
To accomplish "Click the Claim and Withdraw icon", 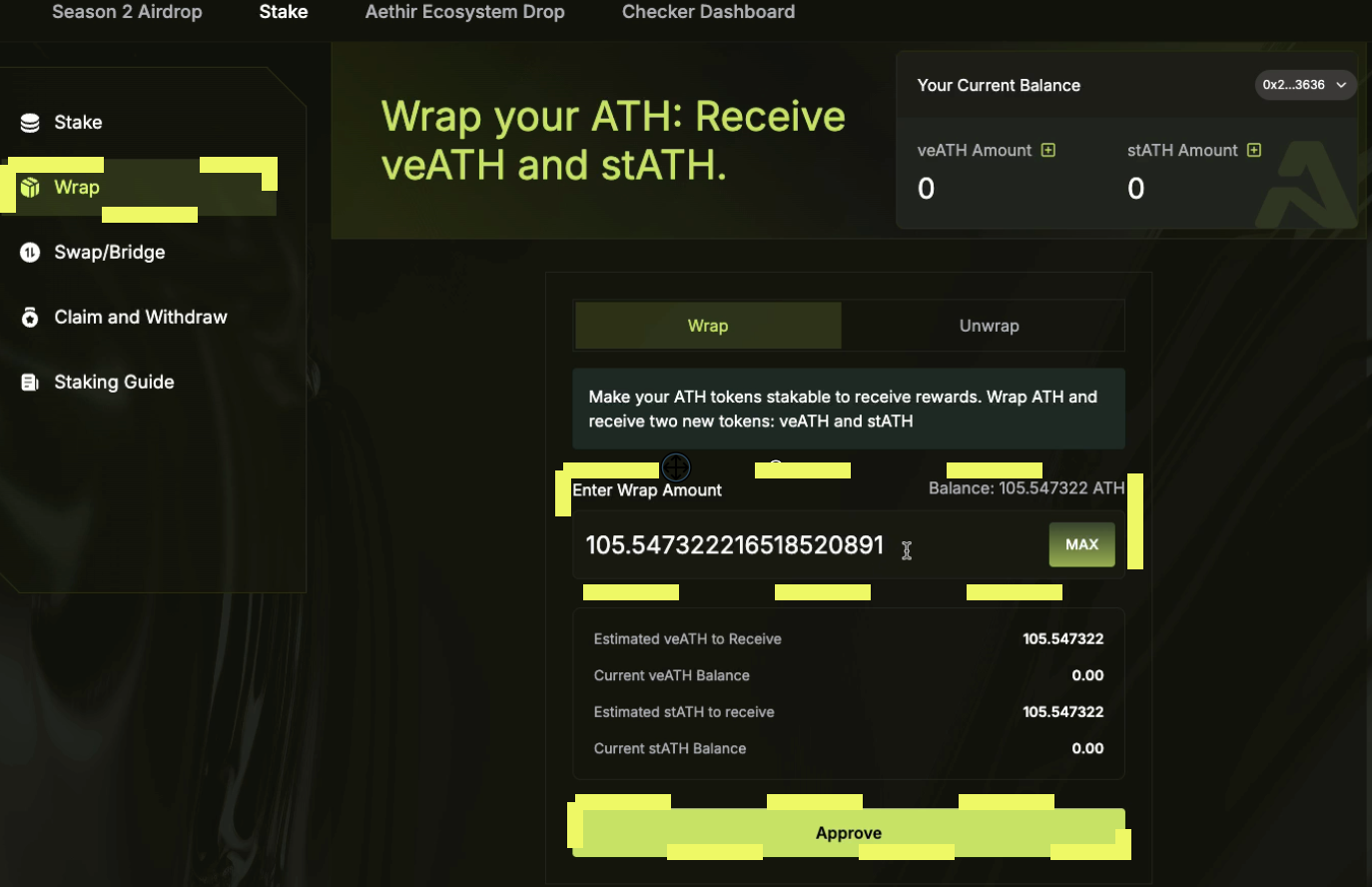I will click(29, 317).
